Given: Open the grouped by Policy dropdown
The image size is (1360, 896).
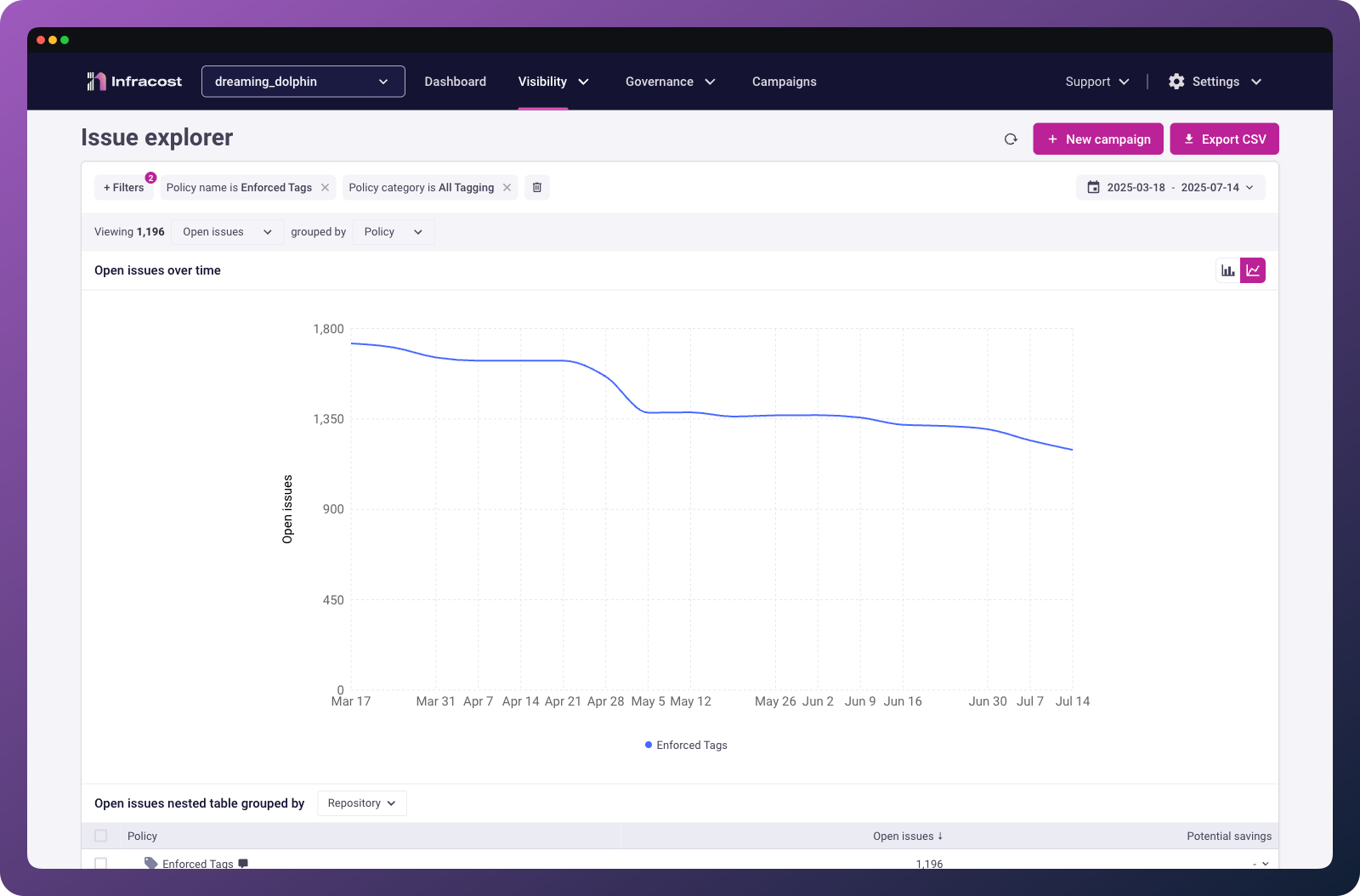Looking at the screenshot, I should point(394,232).
